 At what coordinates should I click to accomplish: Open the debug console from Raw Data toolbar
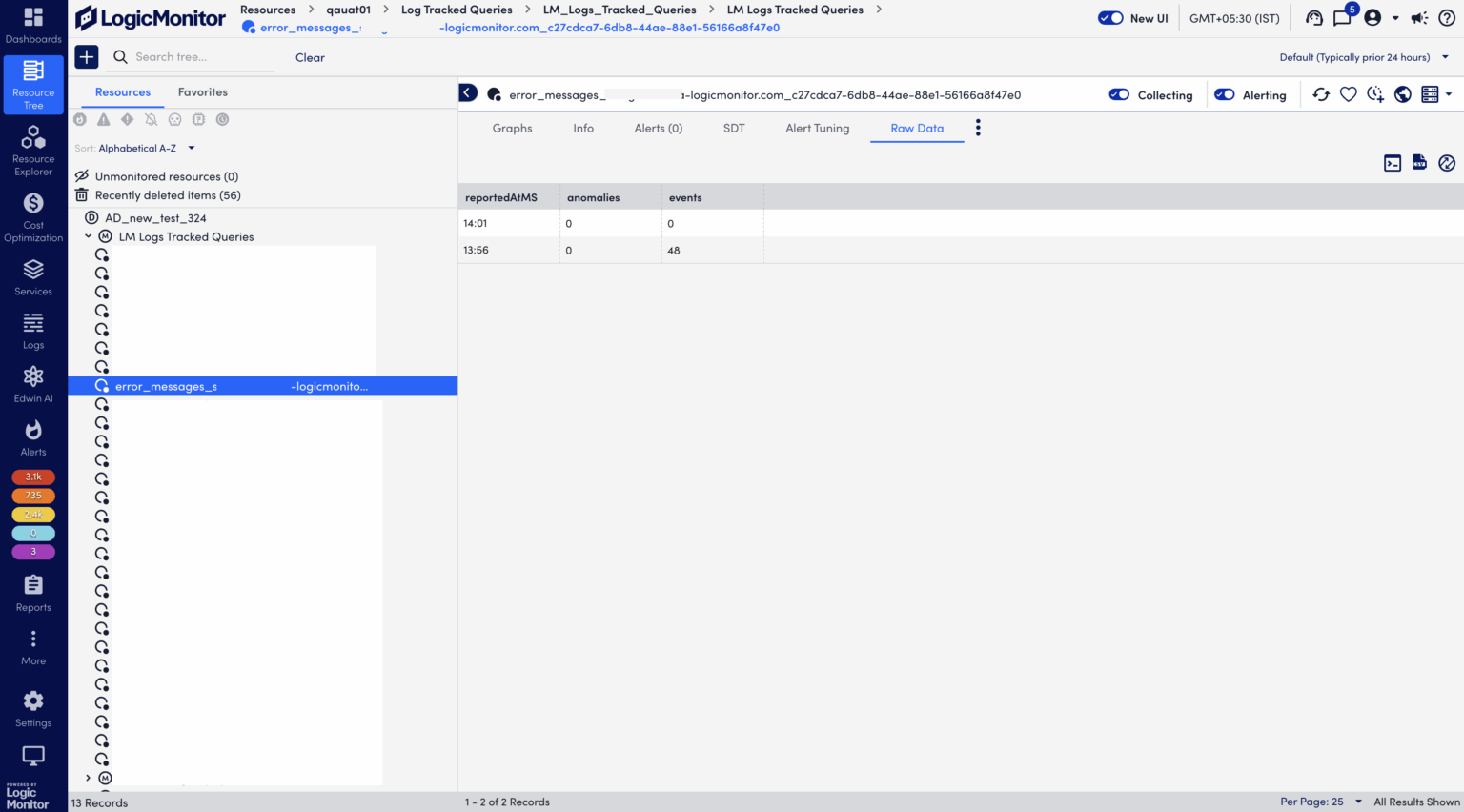(1393, 163)
